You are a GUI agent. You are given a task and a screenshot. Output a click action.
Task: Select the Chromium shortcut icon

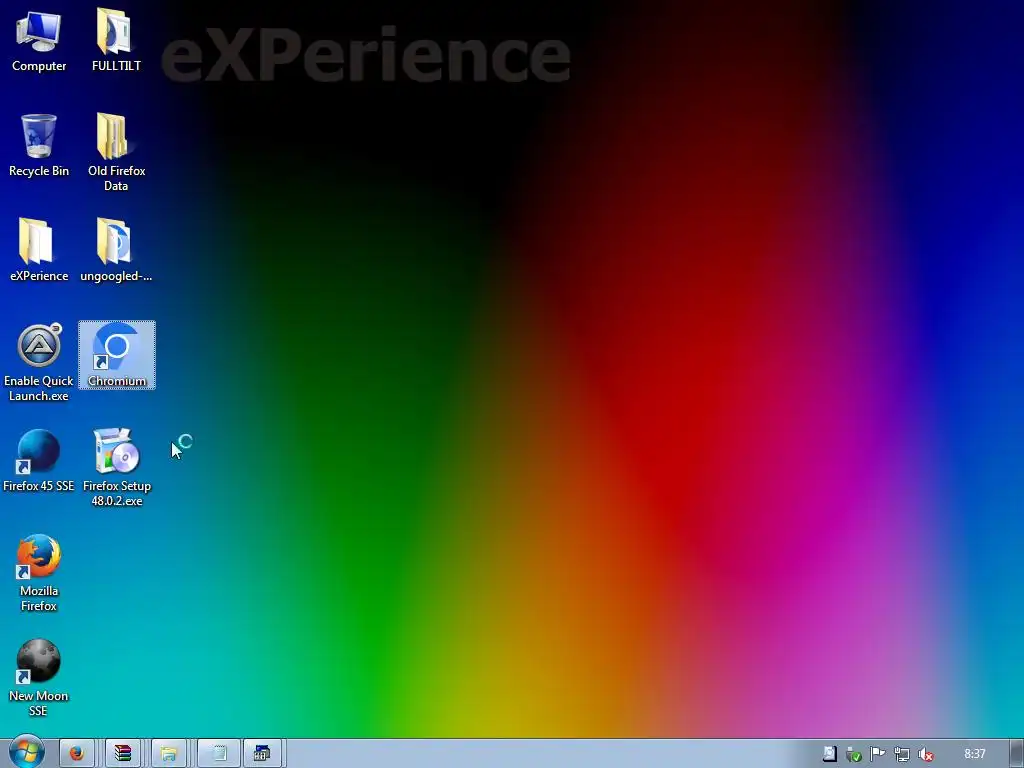click(117, 355)
